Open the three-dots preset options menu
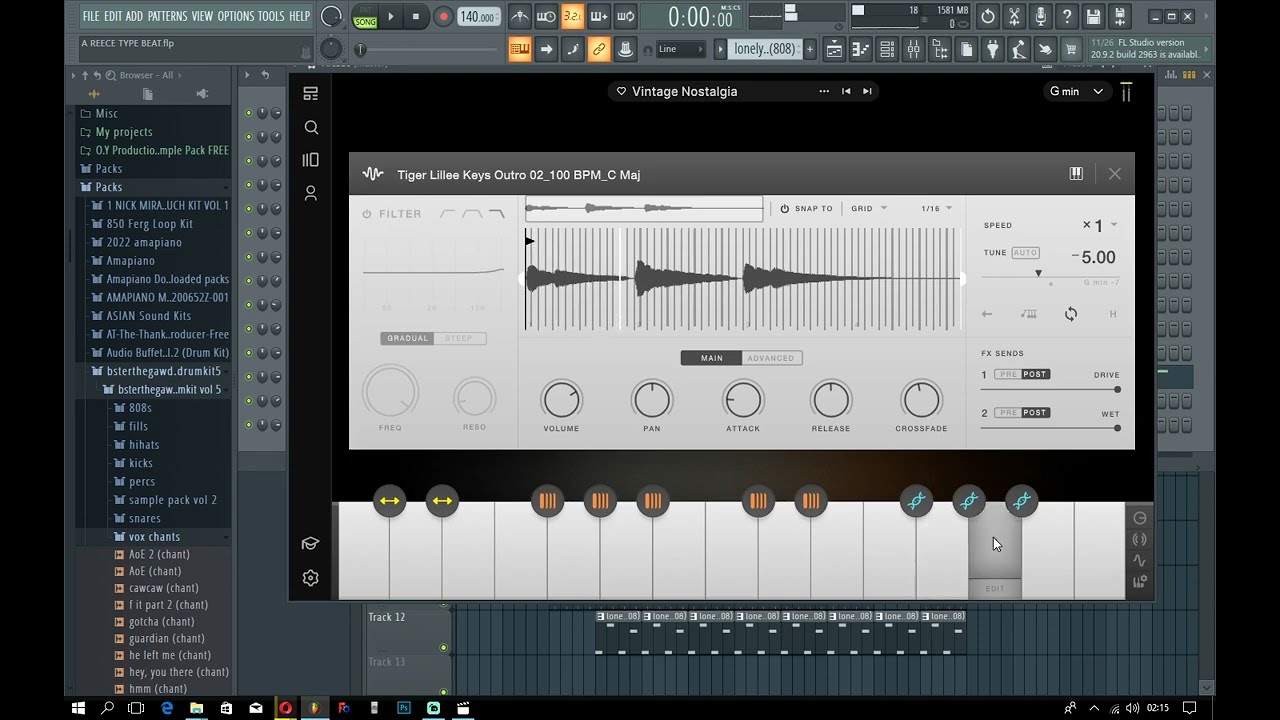 click(824, 91)
